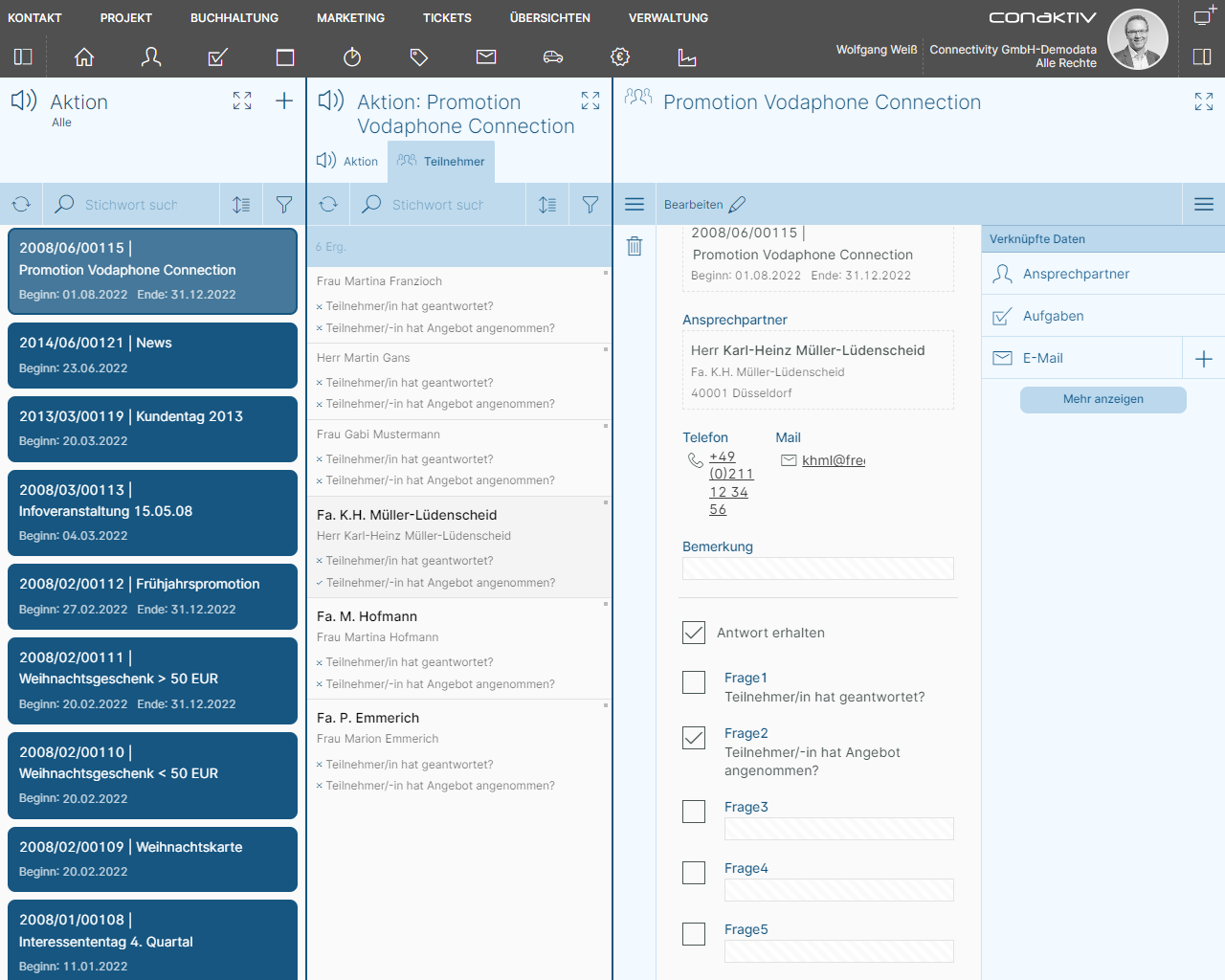Switch to the Teilnehmer tab
The image size is (1225, 980).
click(441, 161)
